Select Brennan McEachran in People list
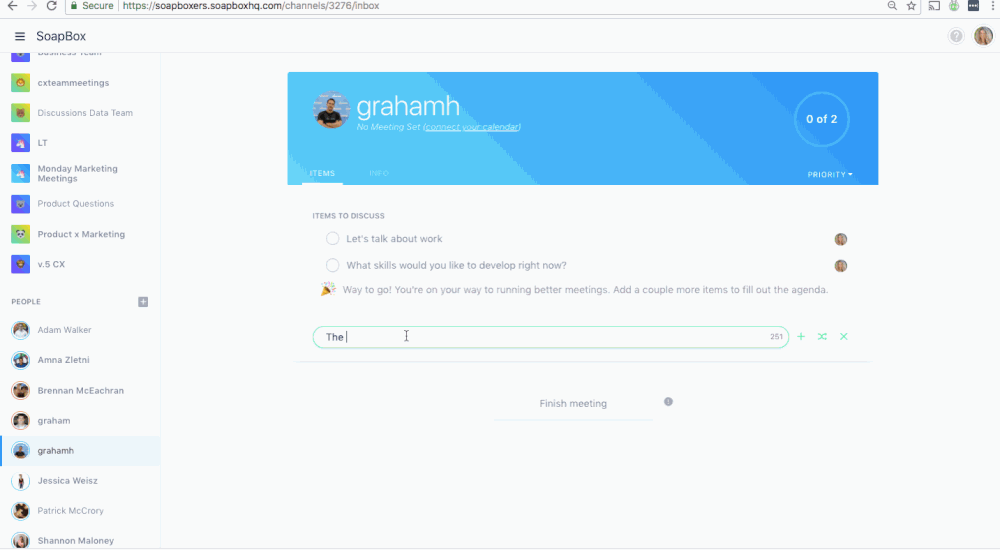This screenshot has width=1000, height=550. pos(80,390)
